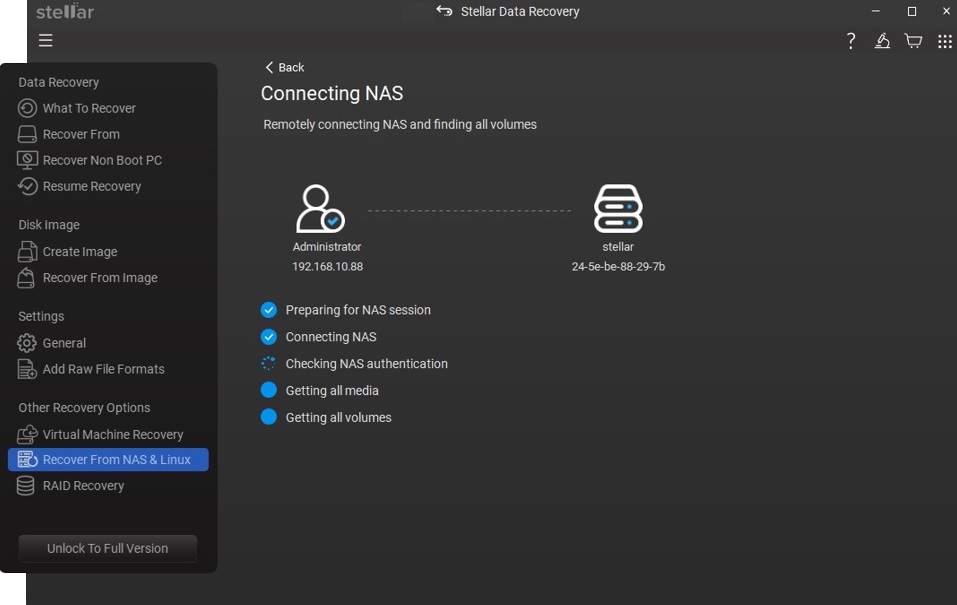Click the Connecting NAS step checkmark
Viewport: 957px width, 605px height.
[x=269, y=337]
